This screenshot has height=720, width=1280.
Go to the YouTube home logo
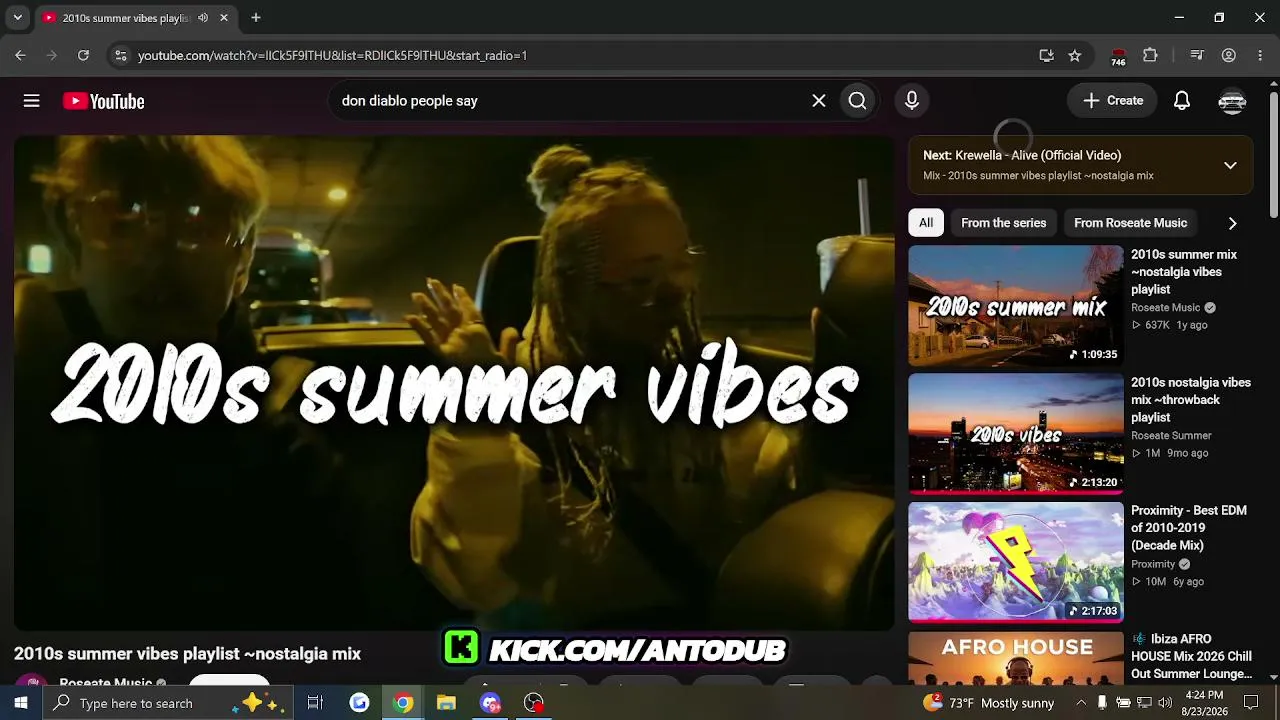[x=104, y=101]
